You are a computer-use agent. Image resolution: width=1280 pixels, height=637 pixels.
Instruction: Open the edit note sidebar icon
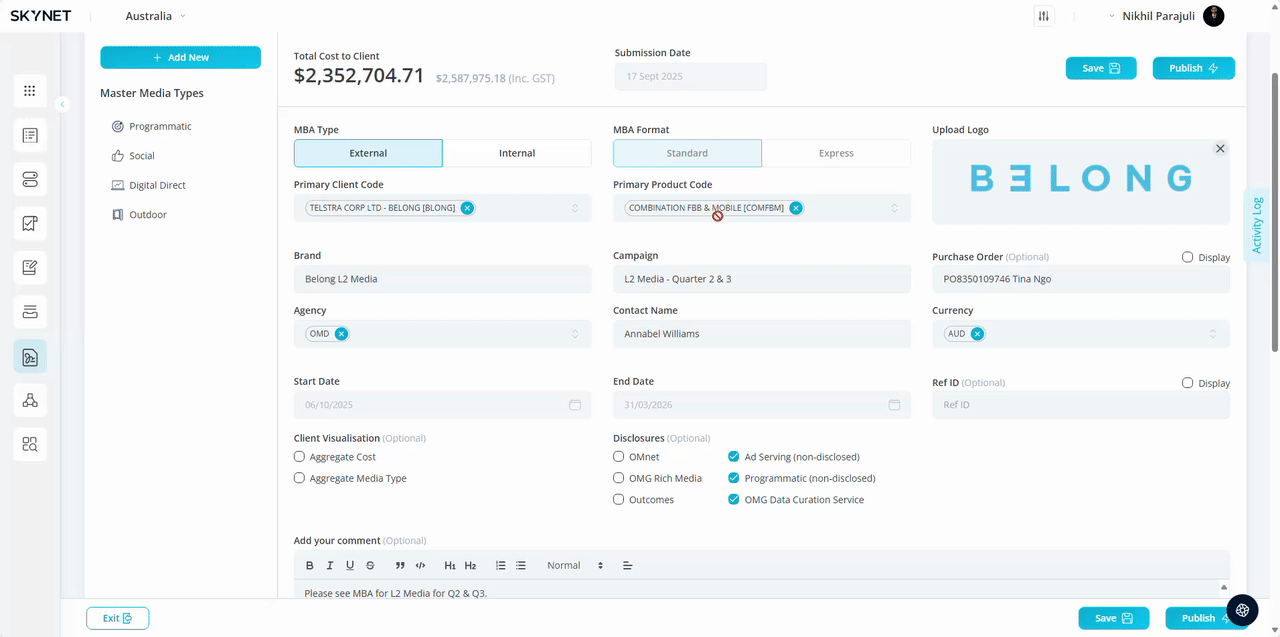(30, 268)
